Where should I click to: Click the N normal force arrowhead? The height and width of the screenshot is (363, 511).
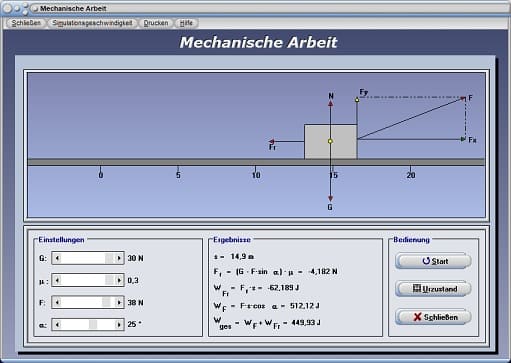point(330,104)
